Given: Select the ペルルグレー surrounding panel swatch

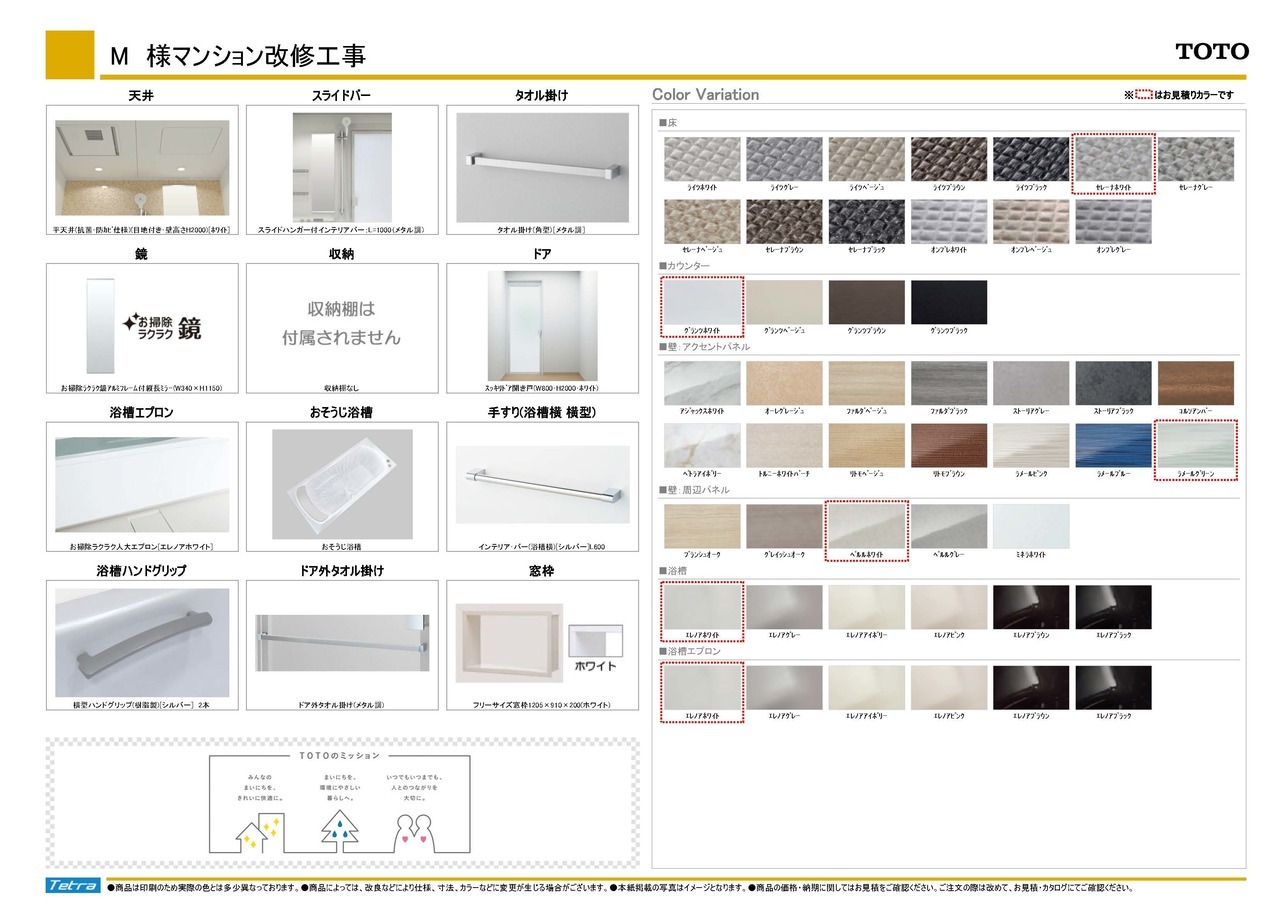Looking at the screenshot, I should pos(949,526).
